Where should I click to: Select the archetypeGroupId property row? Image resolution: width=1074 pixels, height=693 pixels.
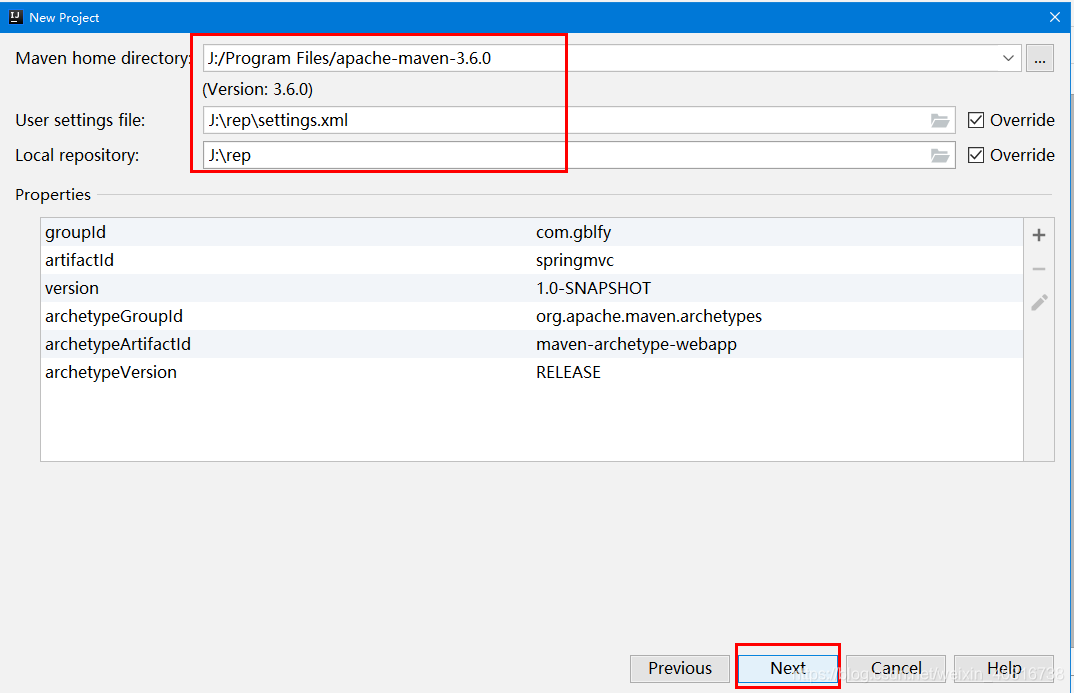pyautogui.click(x=532, y=316)
